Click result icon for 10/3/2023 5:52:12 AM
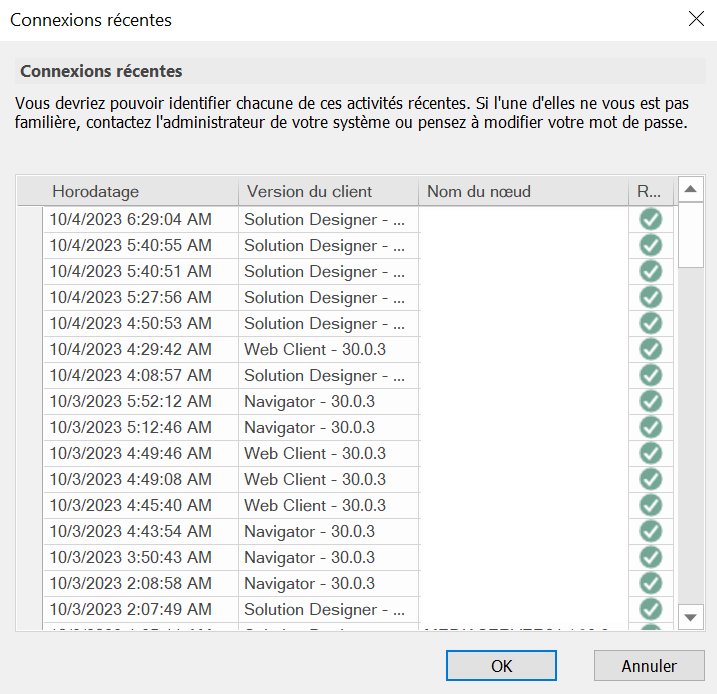Image resolution: width=717 pixels, height=694 pixels. (651, 401)
